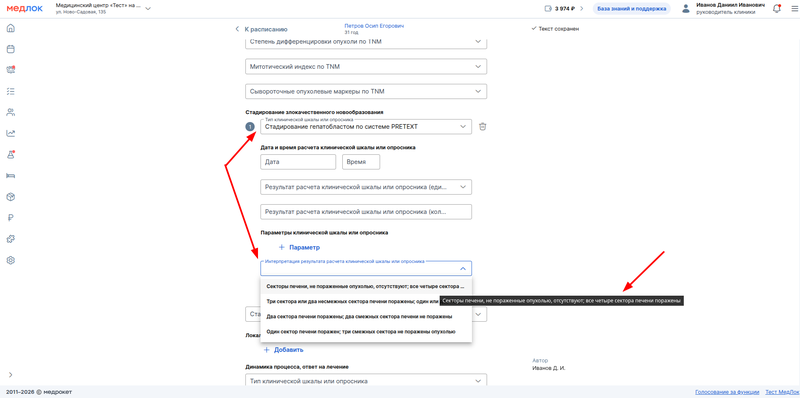
Task: Open the notifications bell icon
Action: click(777, 9)
